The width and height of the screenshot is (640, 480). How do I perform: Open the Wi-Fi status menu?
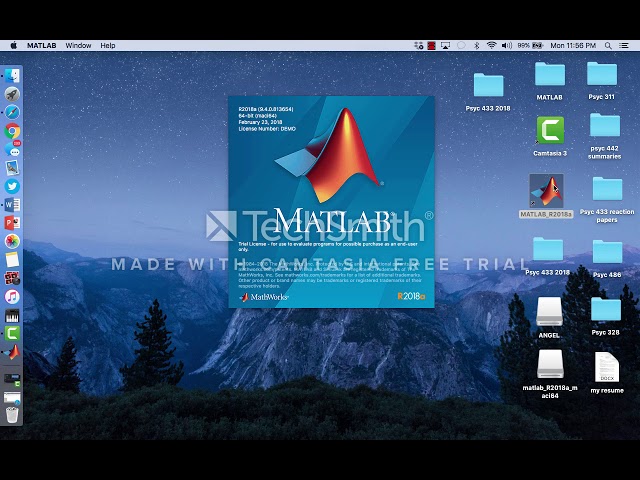[x=491, y=46]
